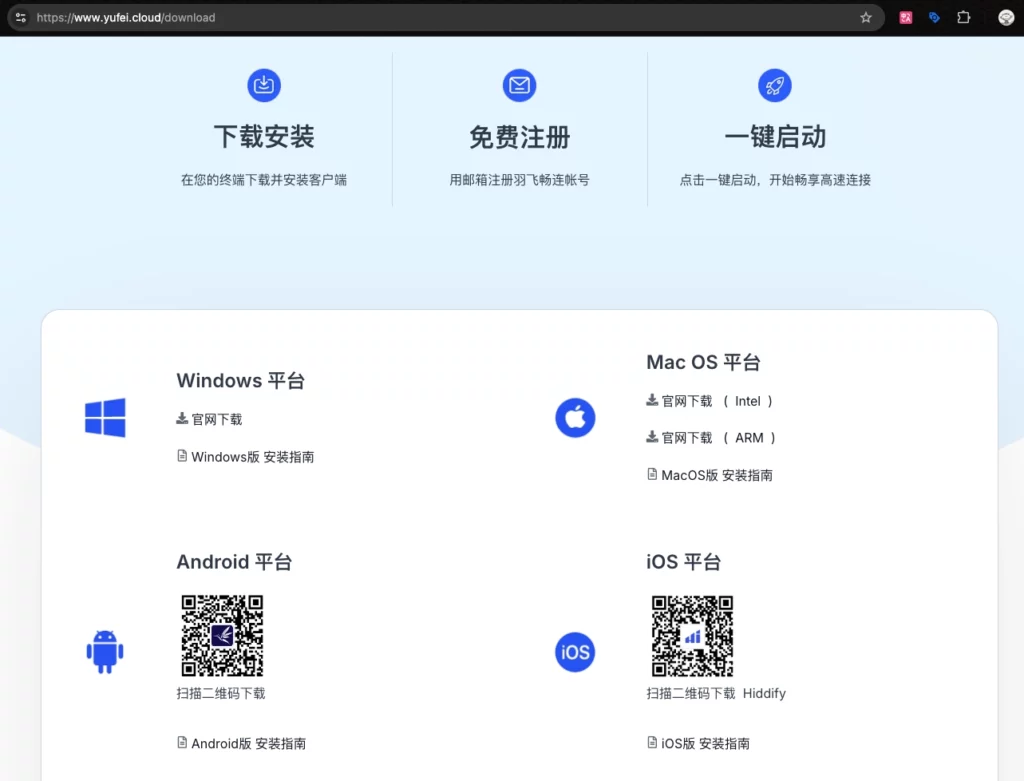Click the red extension icon in toolbar
The height and width of the screenshot is (781, 1024).
[x=905, y=17]
